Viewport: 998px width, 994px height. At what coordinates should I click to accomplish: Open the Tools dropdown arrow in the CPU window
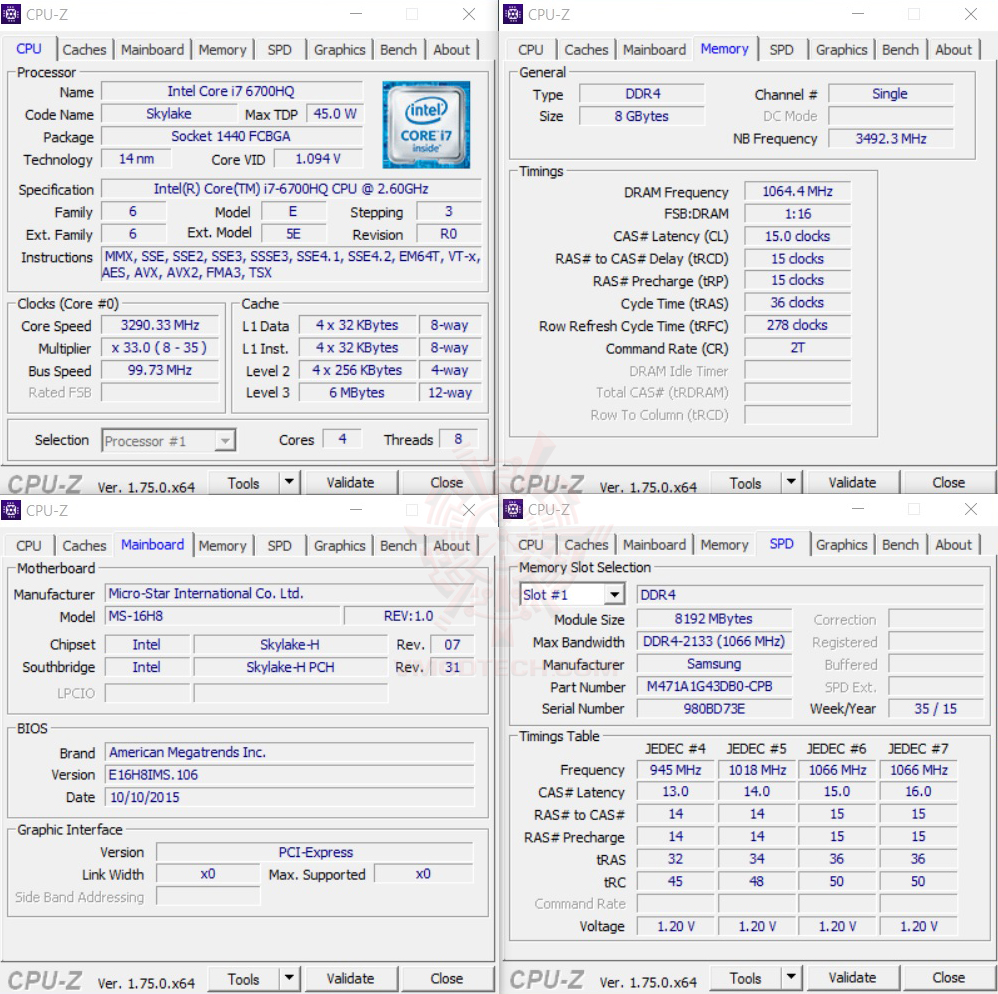point(287,482)
